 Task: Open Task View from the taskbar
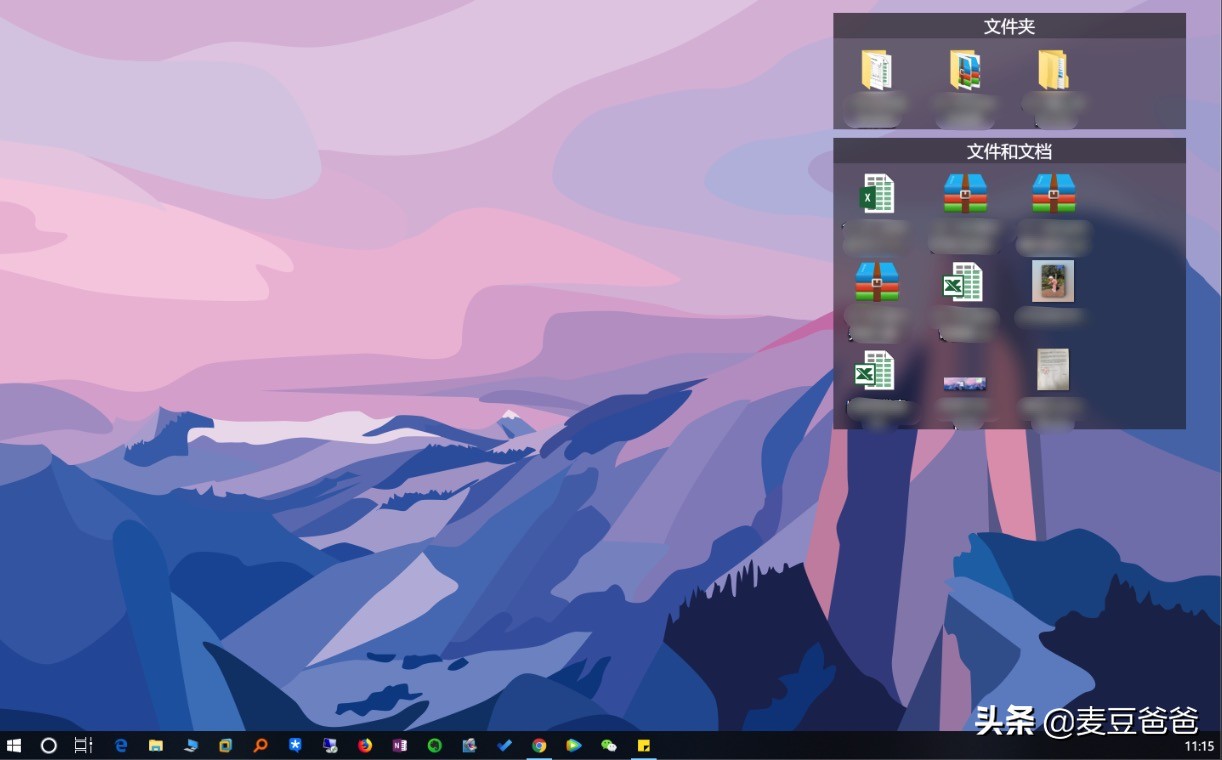tap(84, 745)
